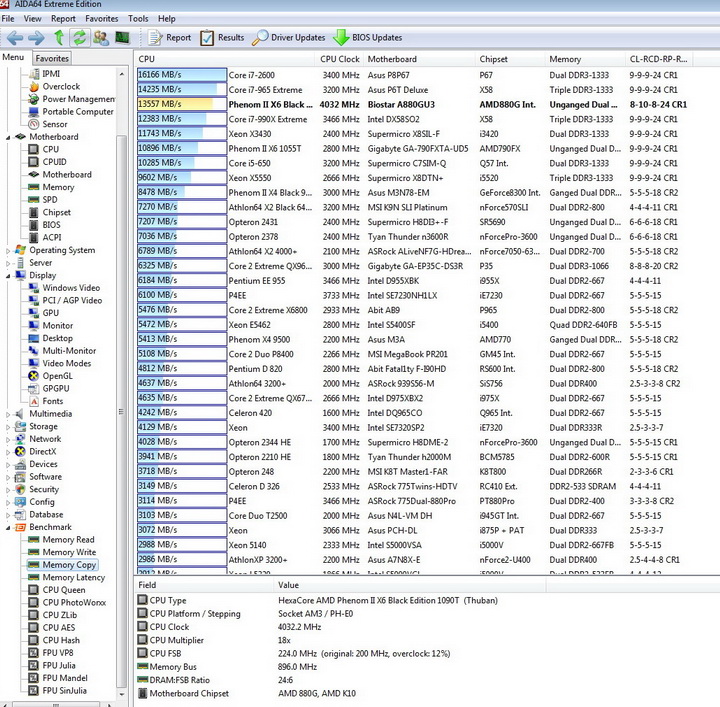720x707 pixels.
Task: Open the File menu
Action: coord(8,19)
